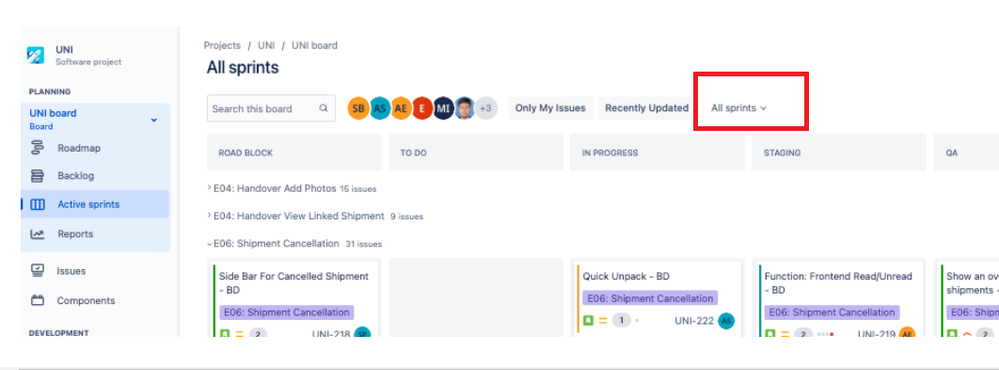999x370 pixels.
Task: Click E06 epic label on Side Bar card
Action: pyautogui.click(x=286, y=313)
